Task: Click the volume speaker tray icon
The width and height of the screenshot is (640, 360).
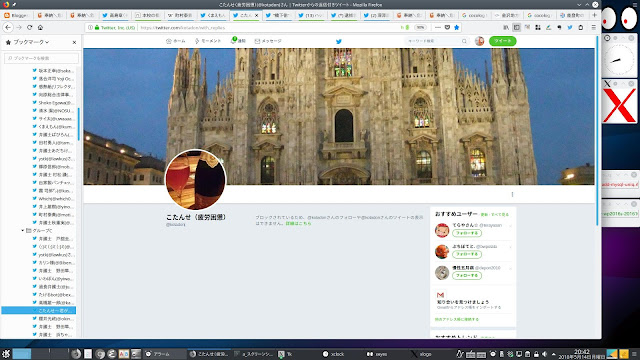Action: point(544,354)
